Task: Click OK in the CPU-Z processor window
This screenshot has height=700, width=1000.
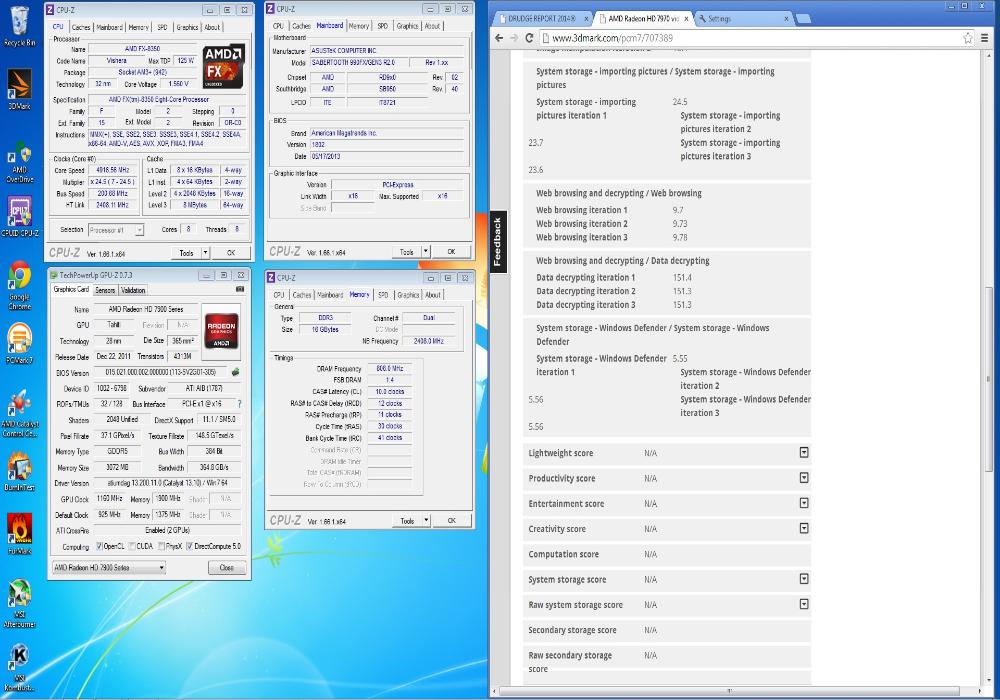Action: click(x=231, y=252)
